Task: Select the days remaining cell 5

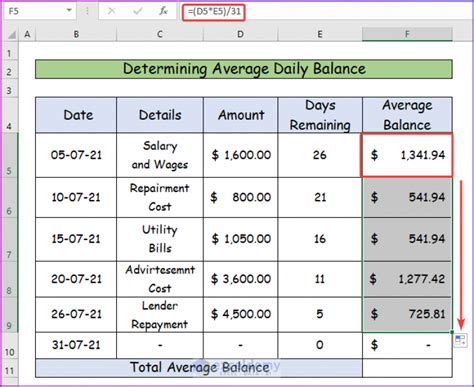Action: point(320,314)
